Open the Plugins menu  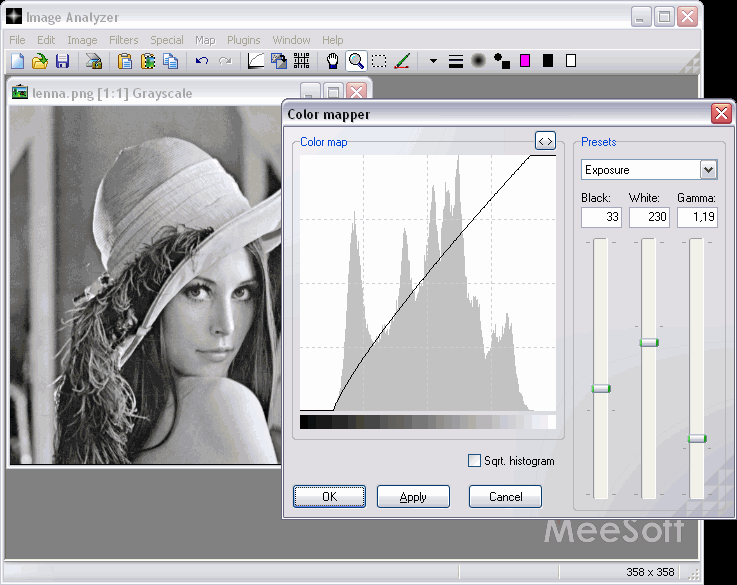pos(243,40)
